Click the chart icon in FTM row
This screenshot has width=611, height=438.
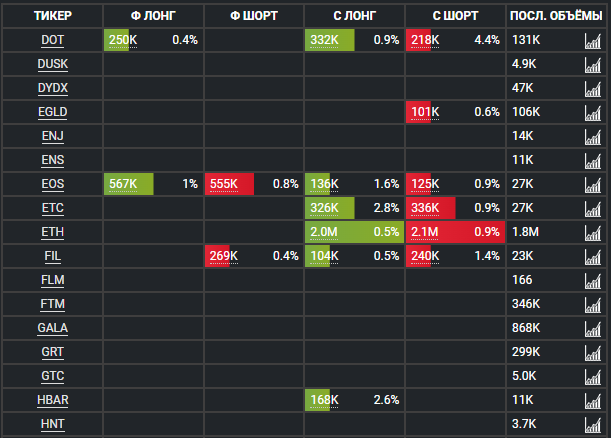pyautogui.click(x=592, y=304)
